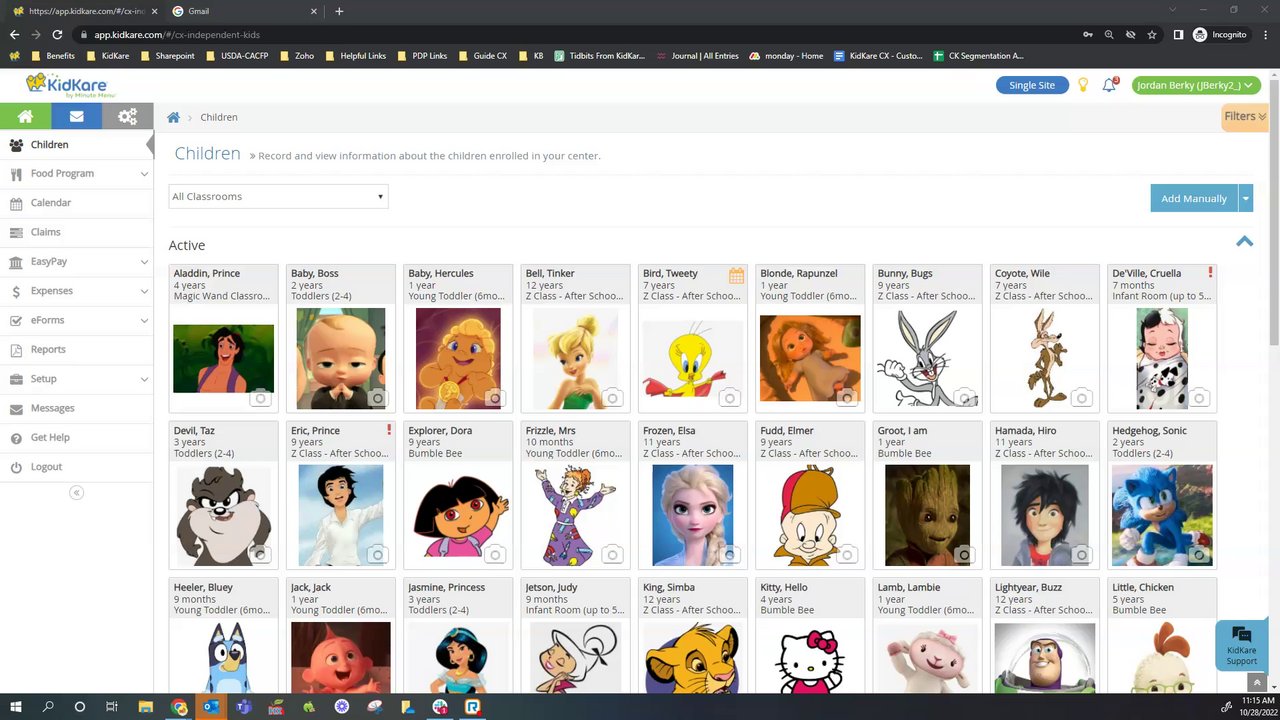The width and height of the screenshot is (1280, 720).
Task: Open Frozen, Elsa child photo
Action: [x=692, y=515]
